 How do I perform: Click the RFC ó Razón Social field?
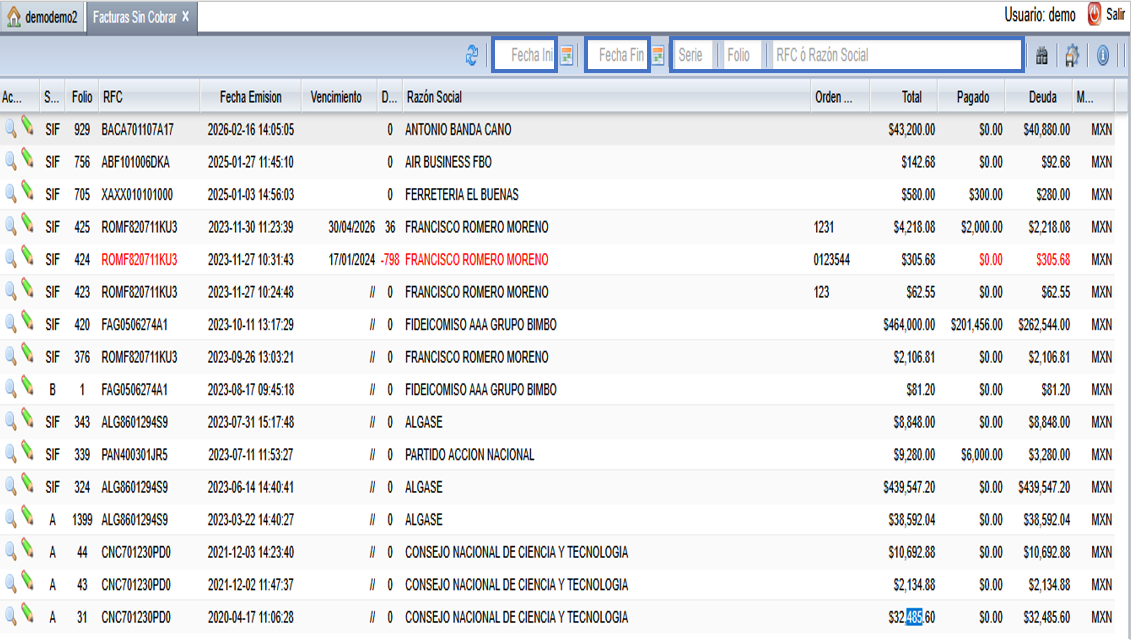tap(895, 55)
